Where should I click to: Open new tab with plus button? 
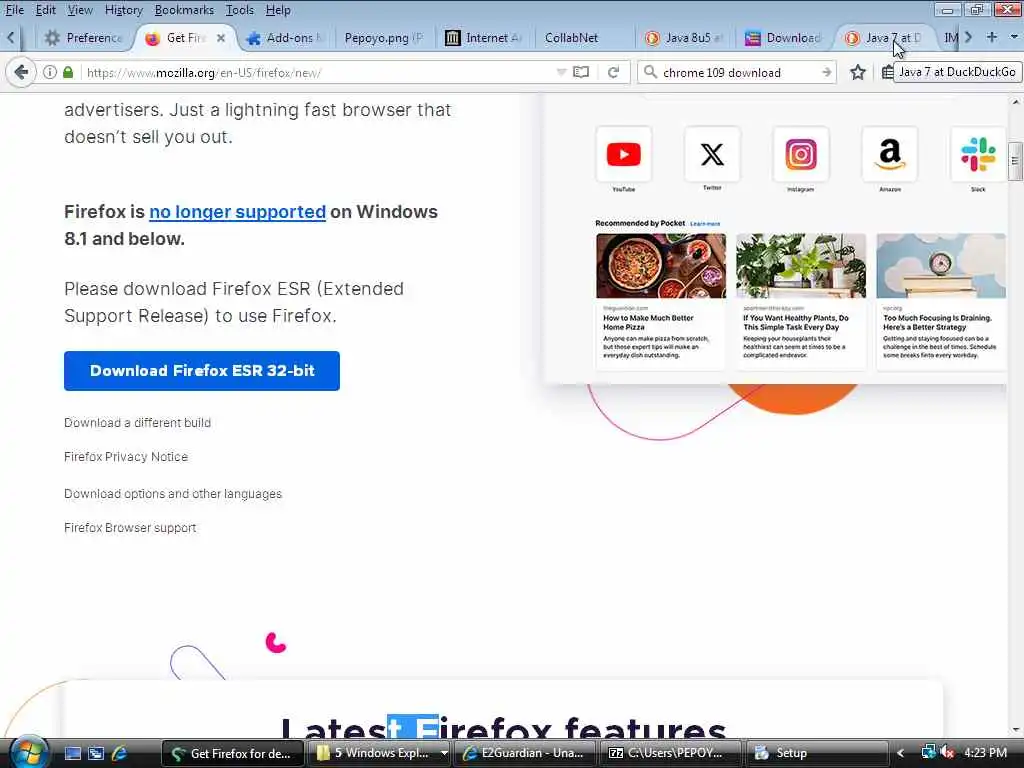coord(991,37)
